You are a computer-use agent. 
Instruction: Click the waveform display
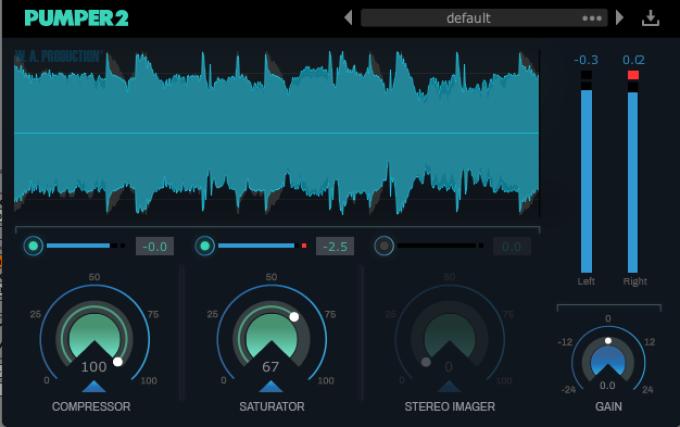[277, 133]
